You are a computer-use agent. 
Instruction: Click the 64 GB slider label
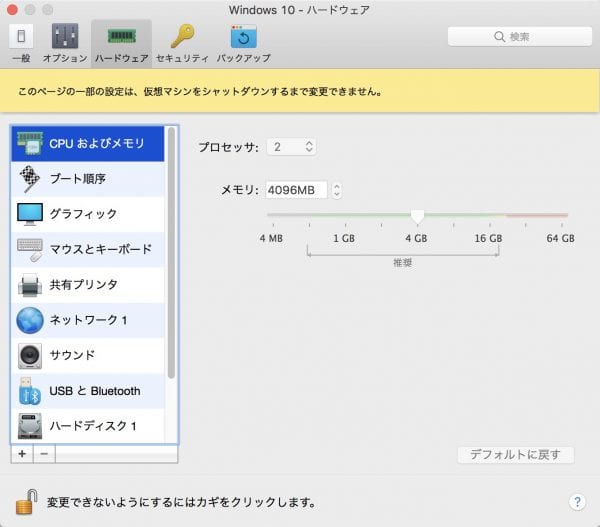tap(560, 238)
